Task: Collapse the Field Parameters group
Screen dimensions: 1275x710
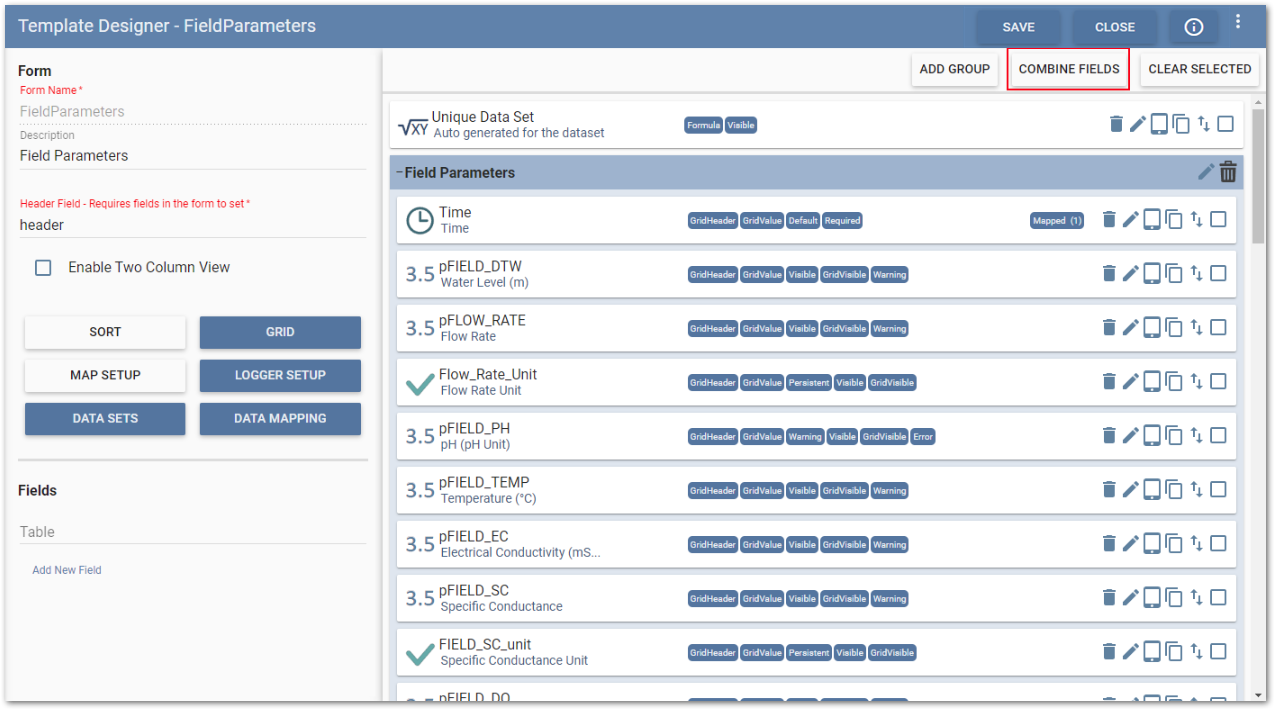Action: click(x=399, y=173)
